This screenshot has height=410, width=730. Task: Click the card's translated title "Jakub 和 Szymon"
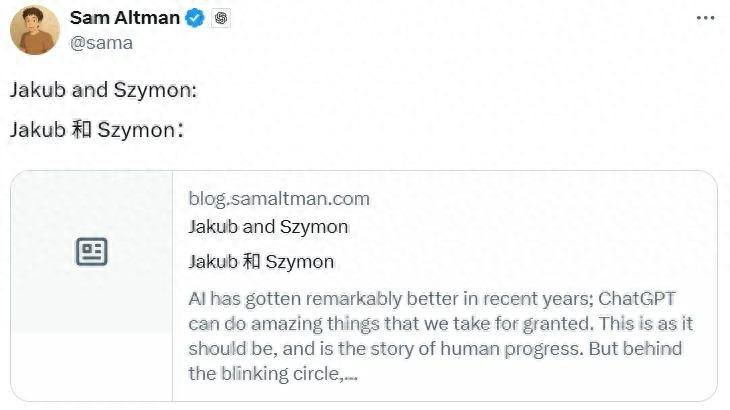tap(261, 262)
